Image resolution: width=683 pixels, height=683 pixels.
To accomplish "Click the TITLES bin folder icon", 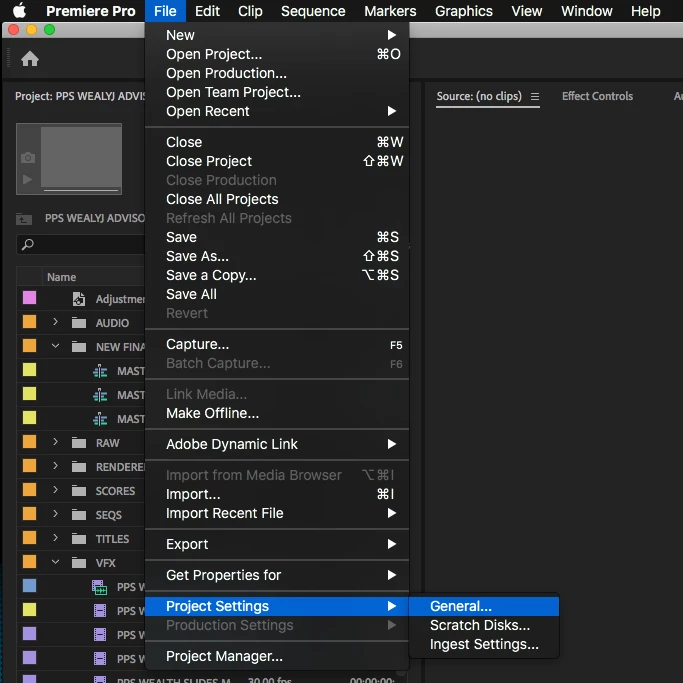I will [x=78, y=539].
